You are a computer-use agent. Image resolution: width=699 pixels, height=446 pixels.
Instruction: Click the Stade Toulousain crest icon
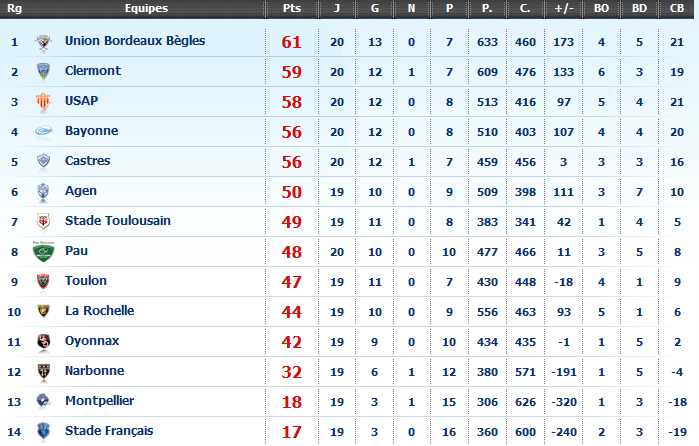(x=43, y=221)
